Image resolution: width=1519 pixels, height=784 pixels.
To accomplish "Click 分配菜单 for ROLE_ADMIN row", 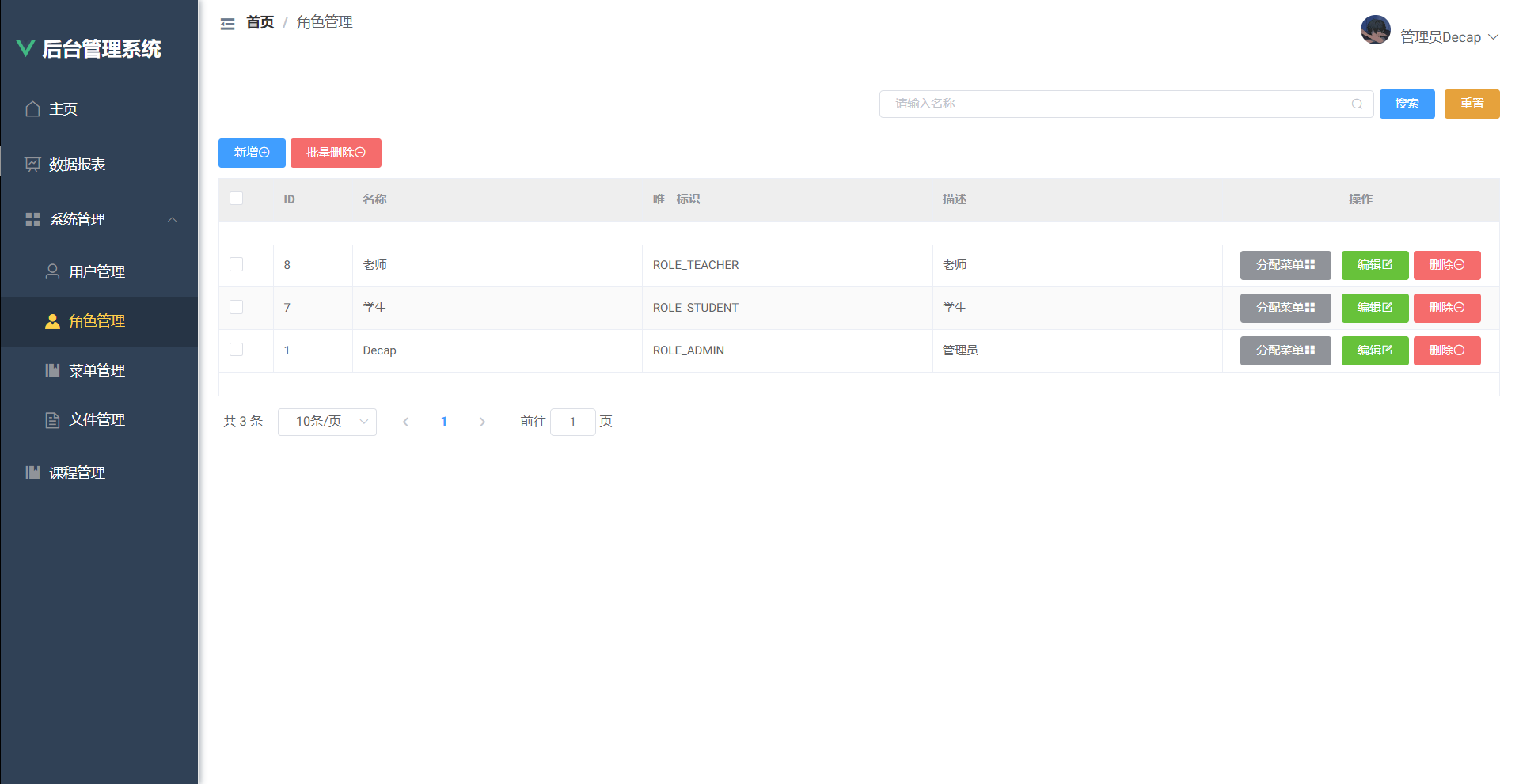I will tap(1285, 350).
